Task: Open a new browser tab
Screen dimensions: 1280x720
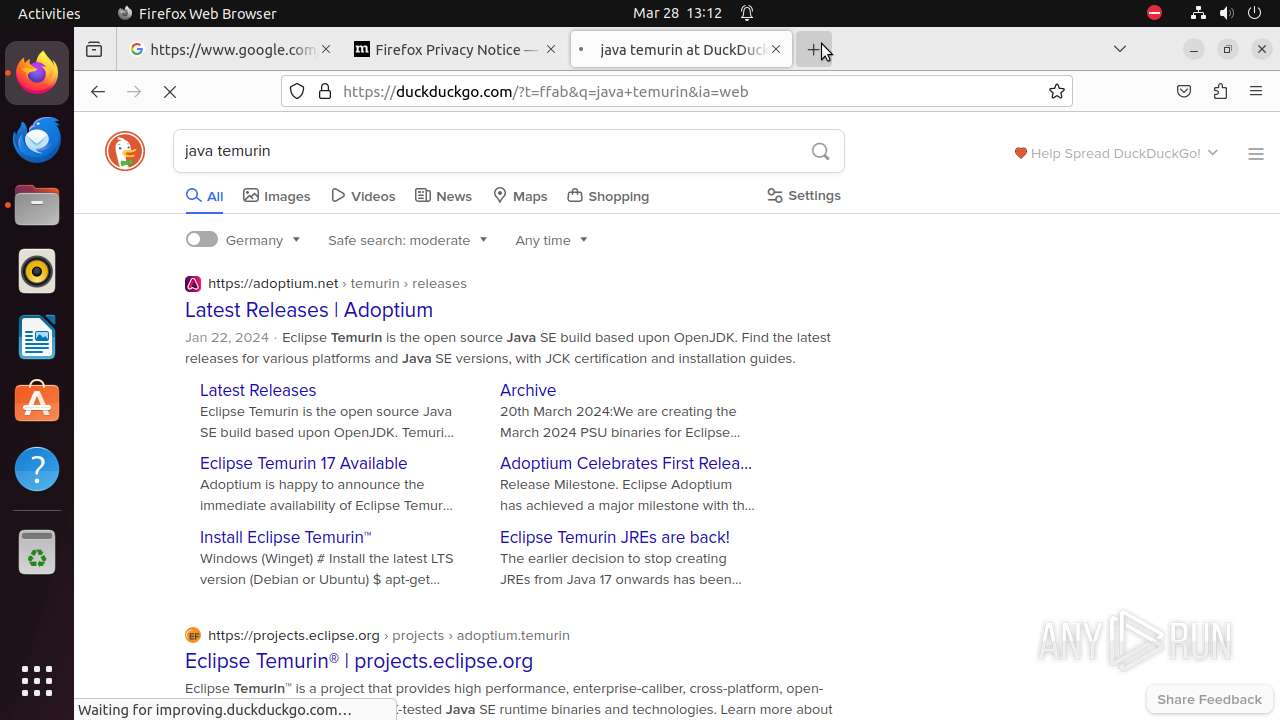Action: tap(814, 49)
